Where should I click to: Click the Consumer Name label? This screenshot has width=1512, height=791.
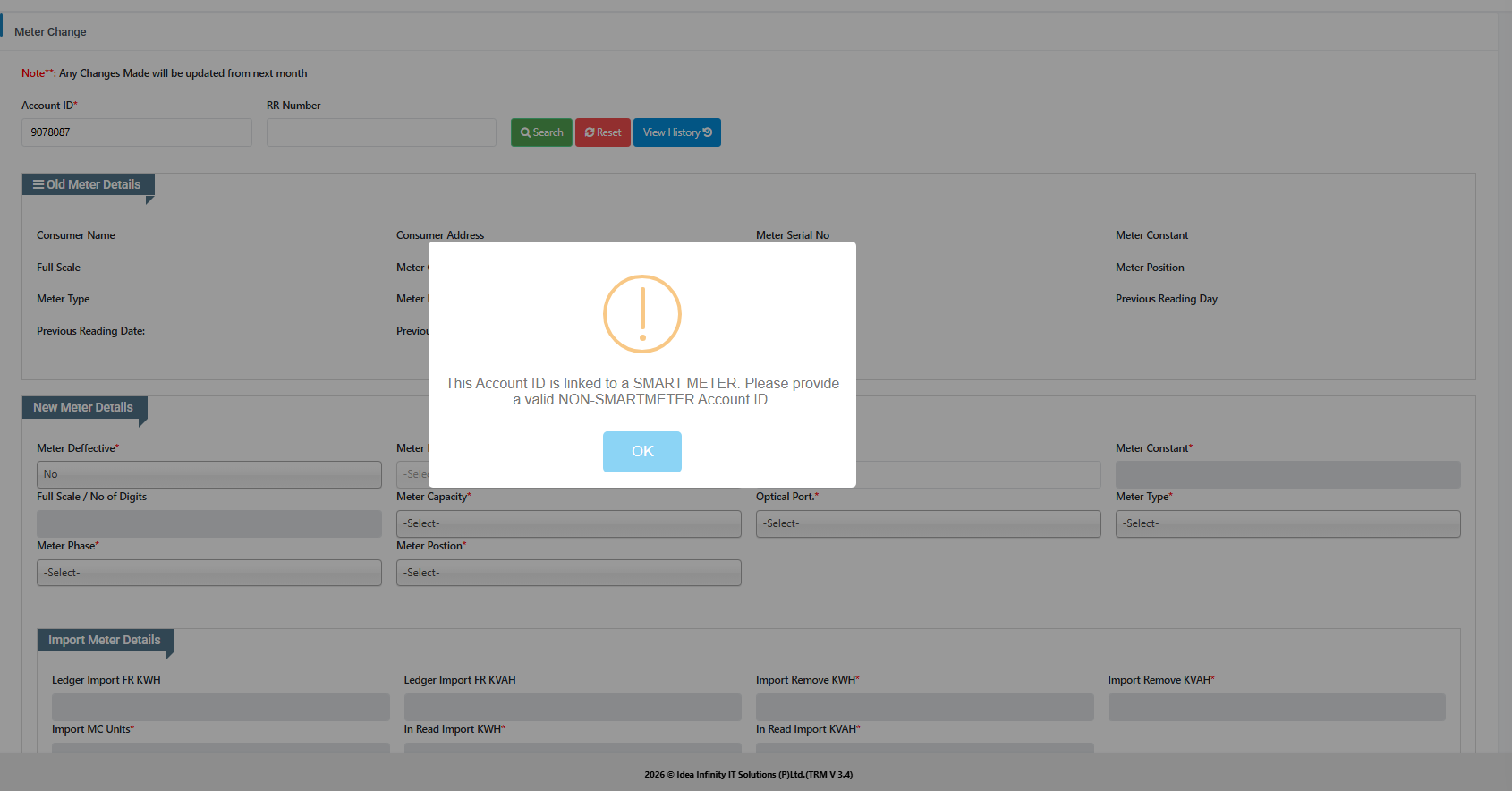(x=76, y=235)
